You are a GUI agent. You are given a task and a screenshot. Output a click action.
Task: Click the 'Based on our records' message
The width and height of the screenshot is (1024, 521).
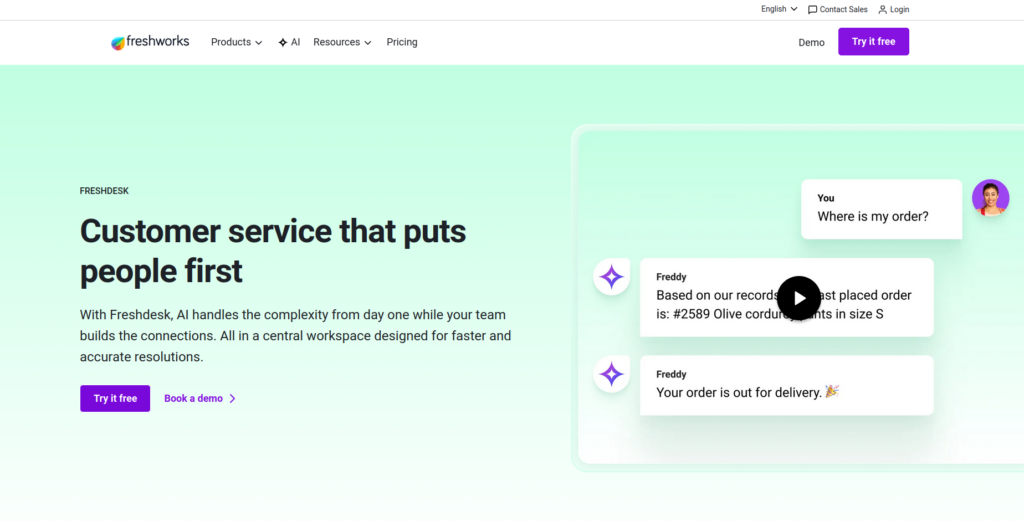point(786,297)
